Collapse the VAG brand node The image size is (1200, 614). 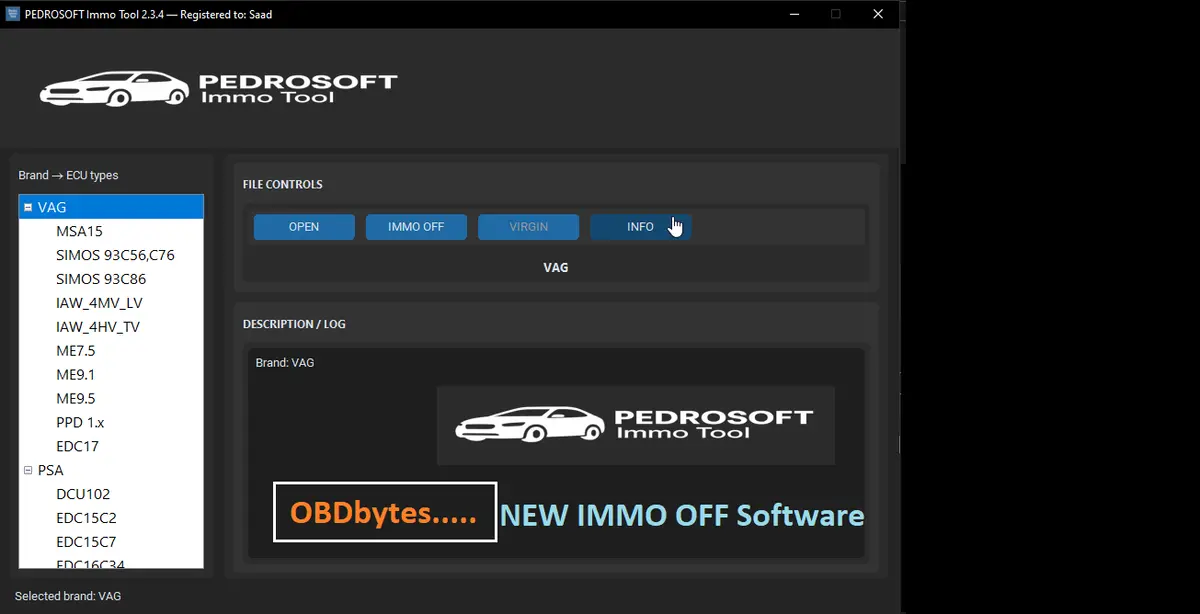click(x=28, y=207)
